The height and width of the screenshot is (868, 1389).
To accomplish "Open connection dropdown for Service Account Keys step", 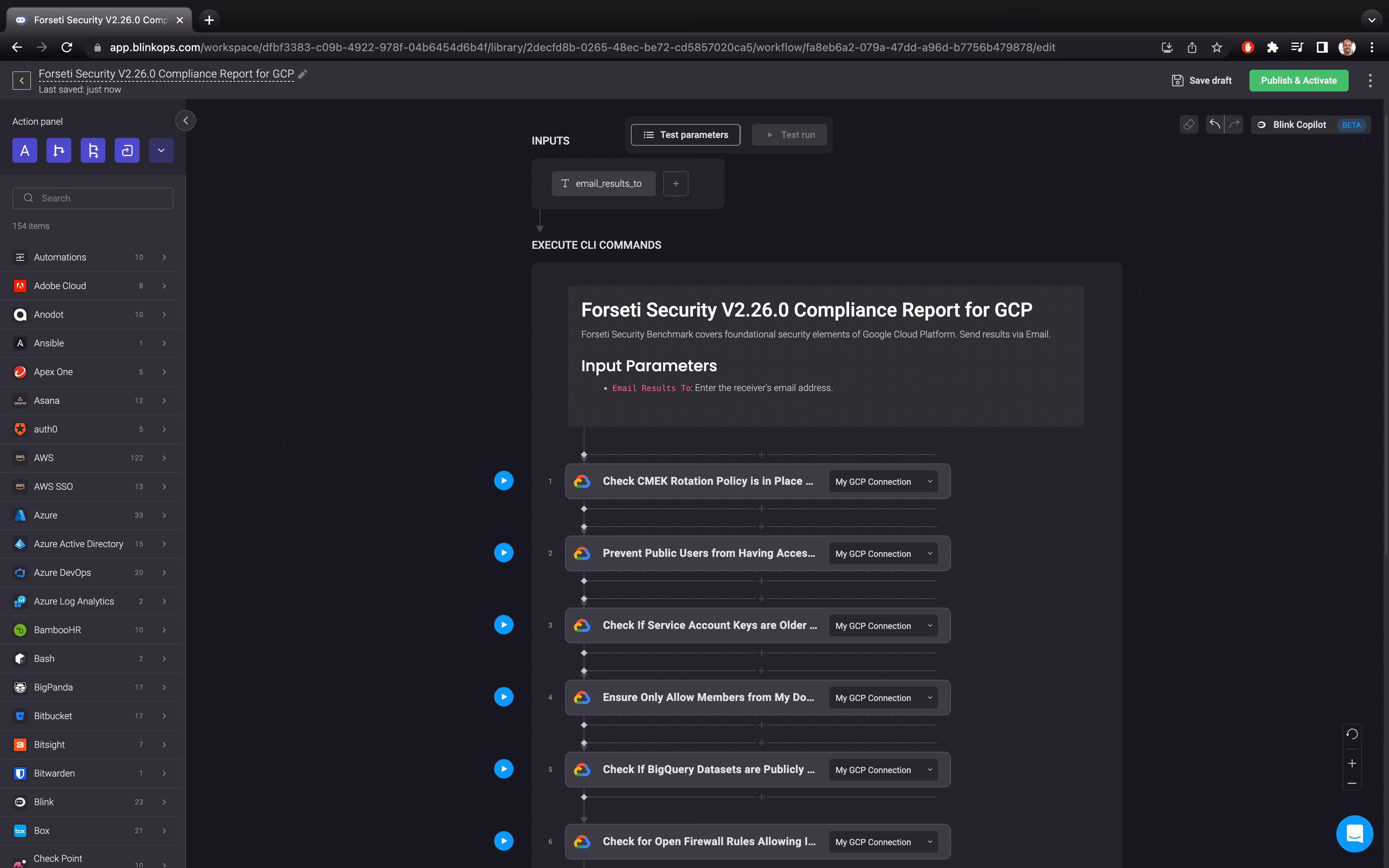I will (x=883, y=626).
